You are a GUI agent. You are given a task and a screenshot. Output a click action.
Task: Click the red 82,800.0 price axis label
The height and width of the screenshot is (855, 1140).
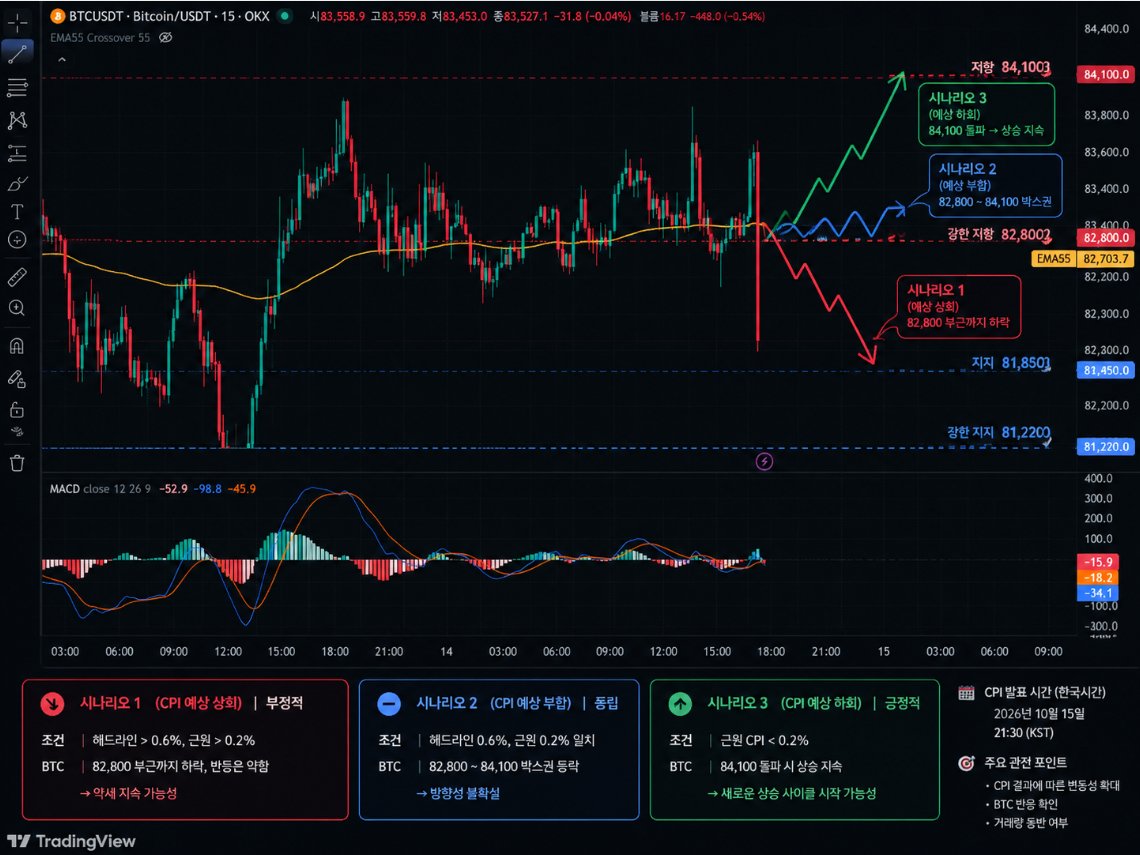click(x=1106, y=238)
